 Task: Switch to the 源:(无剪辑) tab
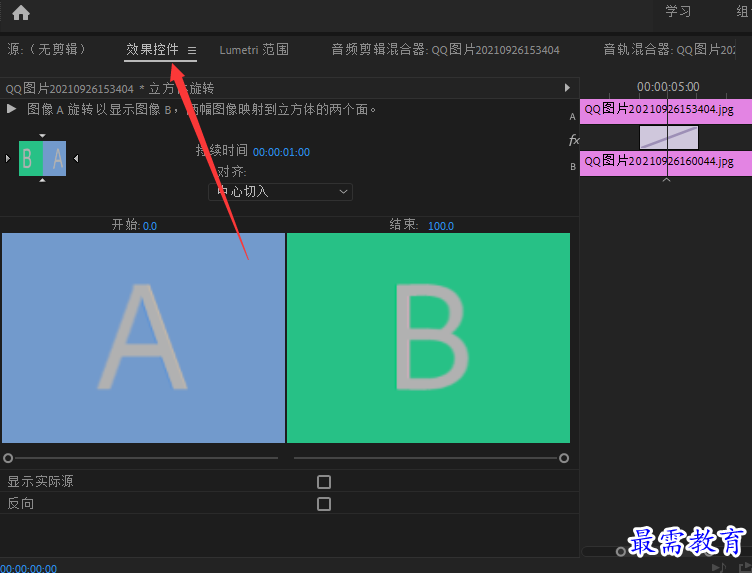click(x=47, y=49)
